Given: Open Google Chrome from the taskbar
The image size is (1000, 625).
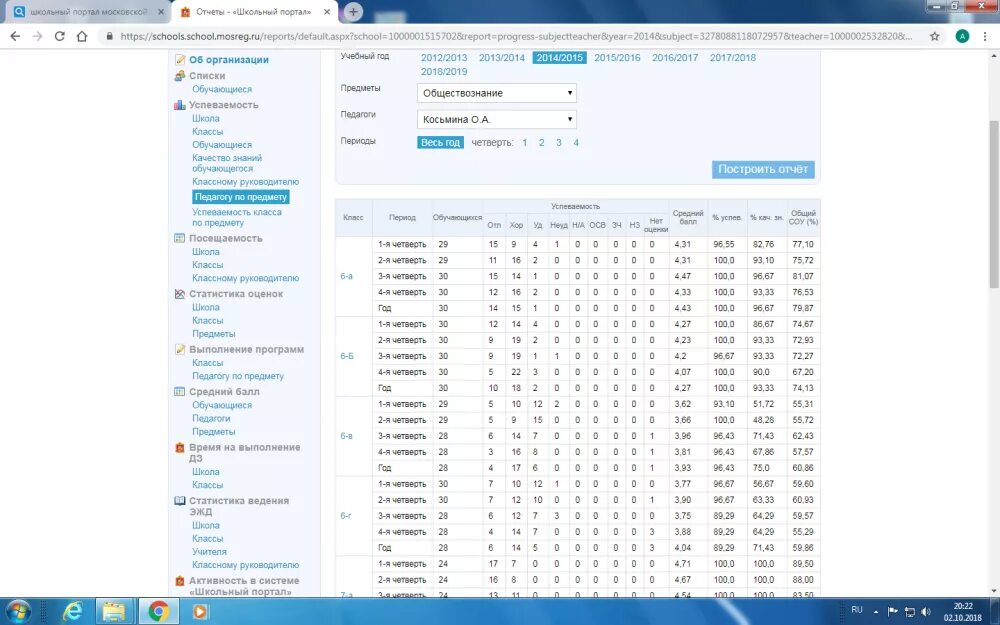Looking at the screenshot, I should pyautogui.click(x=158, y=612).
